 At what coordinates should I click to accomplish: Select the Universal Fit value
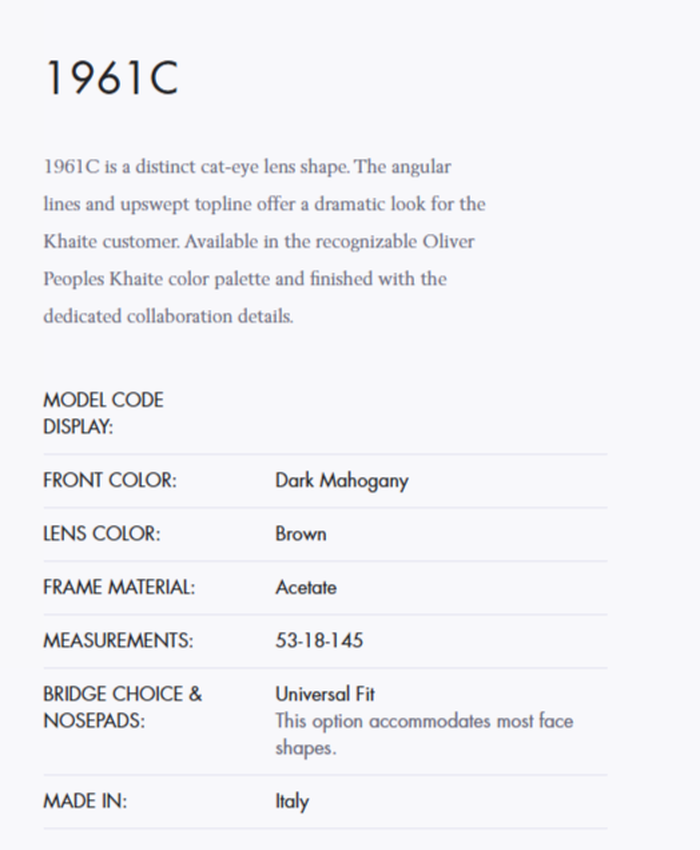pyautogui.click(x=325, y=694)
